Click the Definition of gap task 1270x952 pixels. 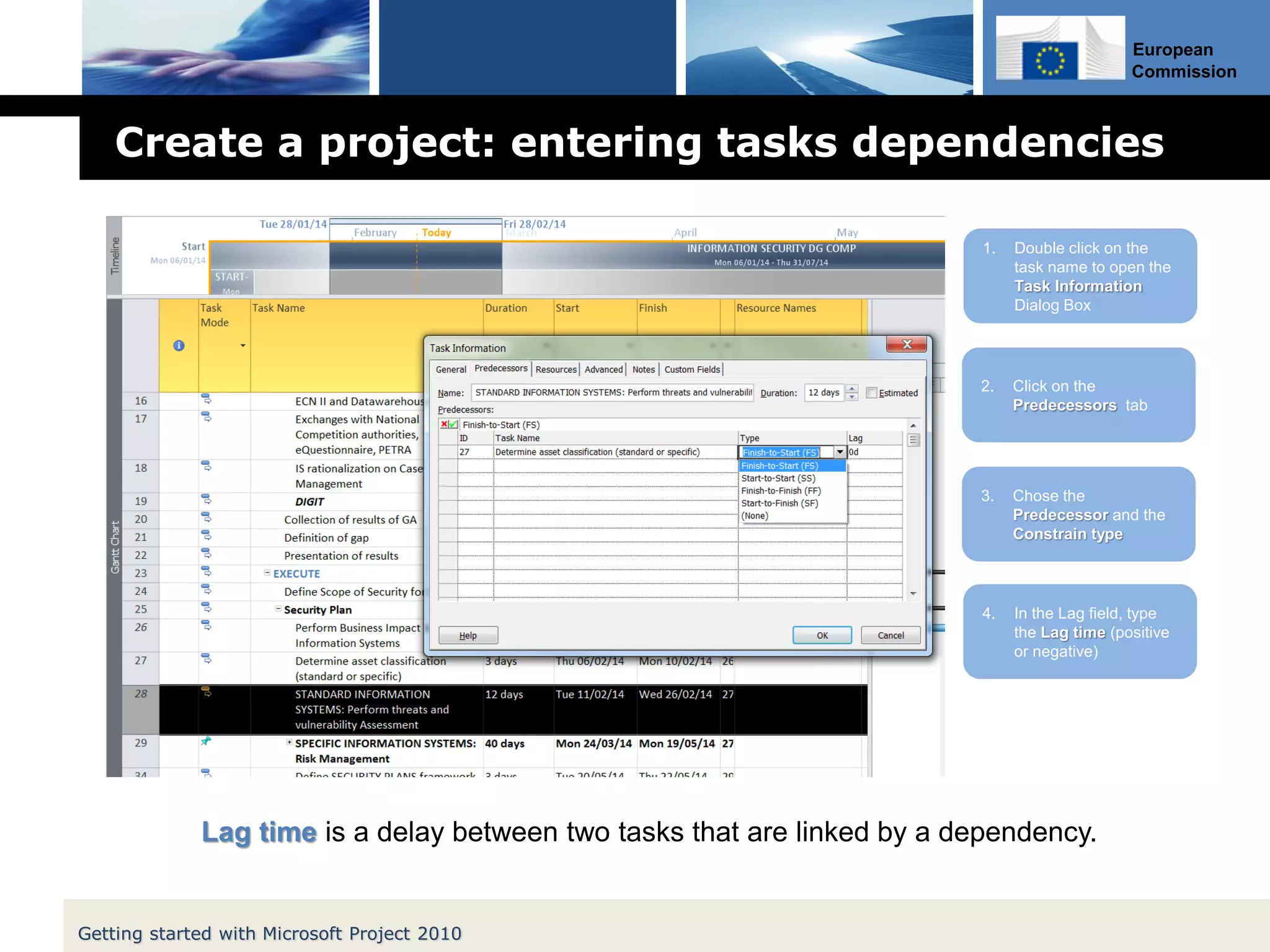[326, 538]
